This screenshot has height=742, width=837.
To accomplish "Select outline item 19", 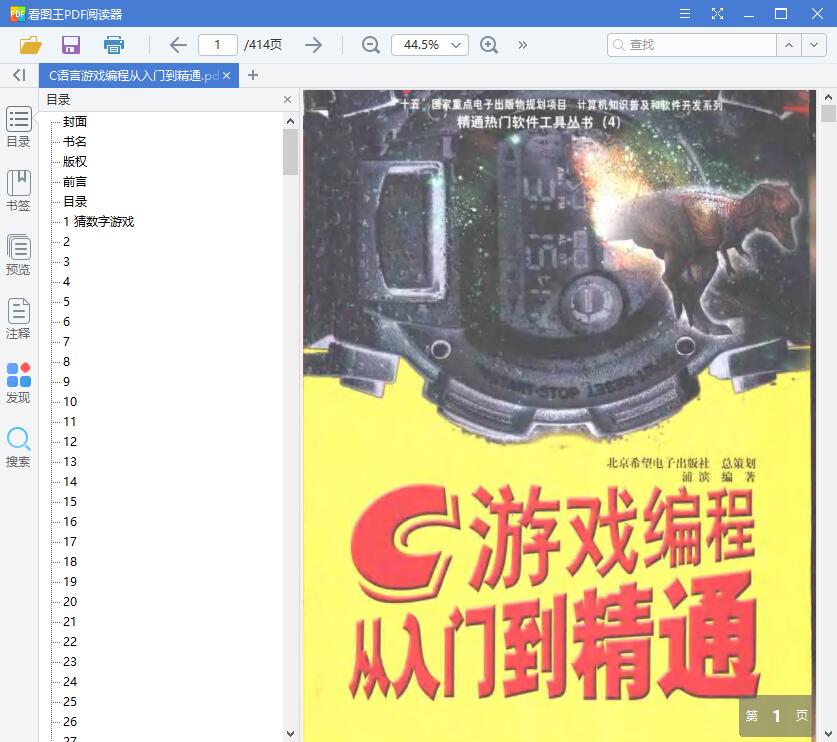I will pos(70,581).
